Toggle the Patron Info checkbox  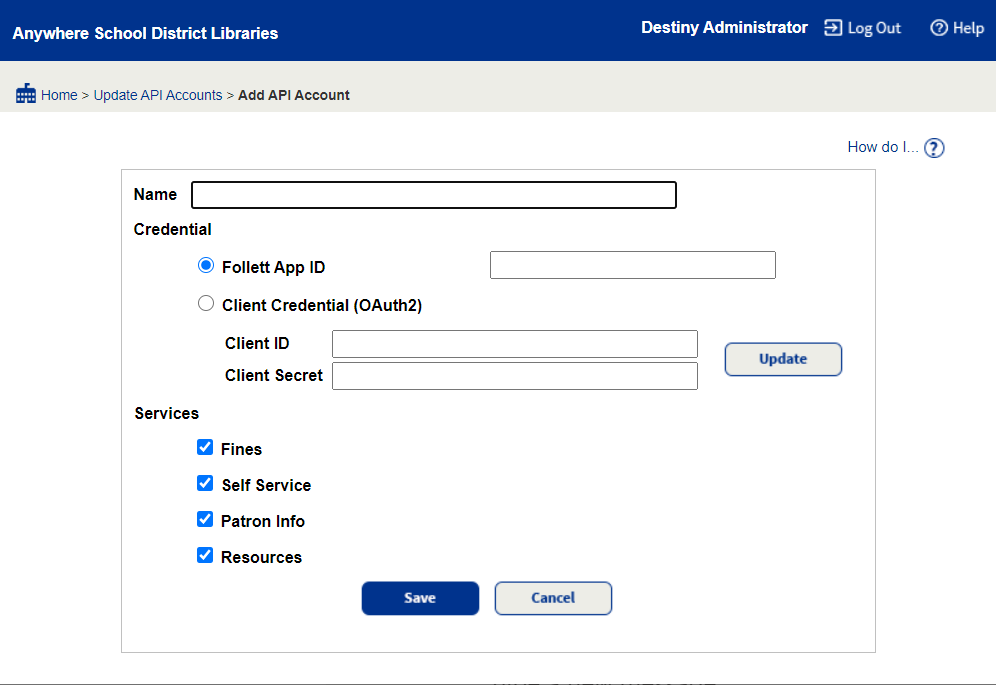click(x=205, y=519)
